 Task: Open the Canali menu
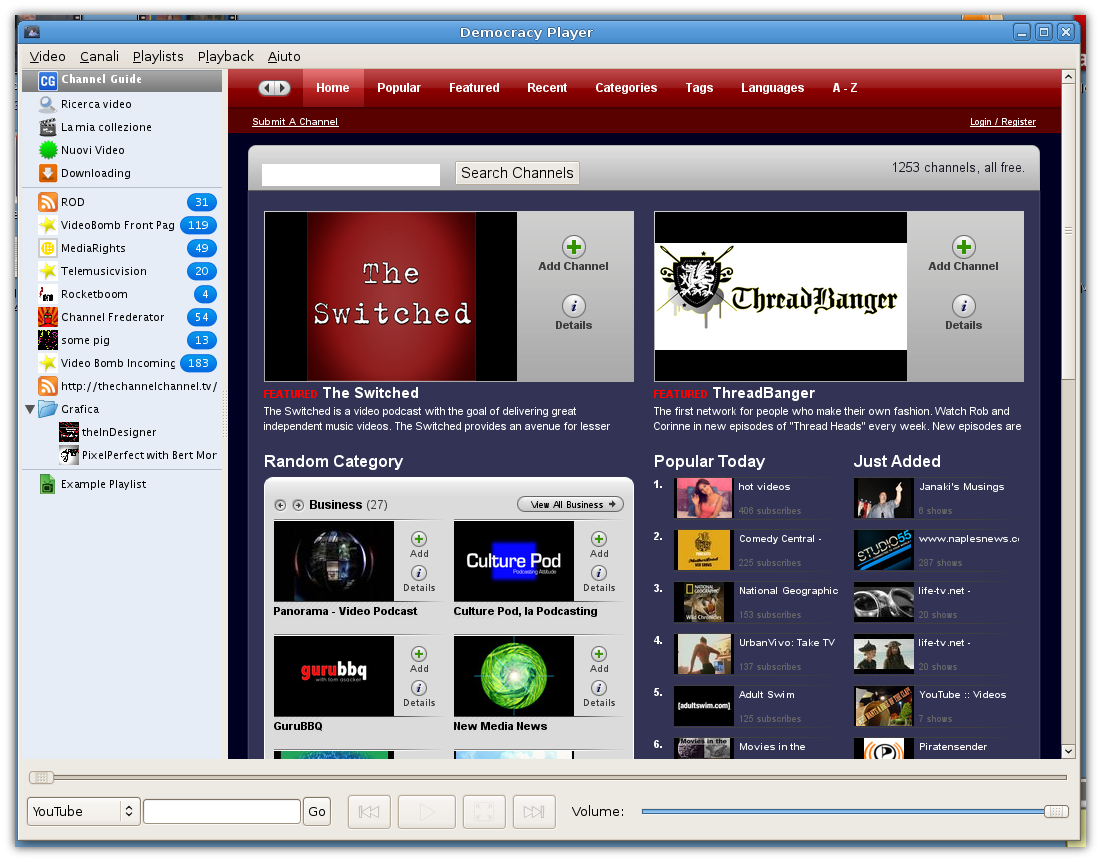point(99,57)
